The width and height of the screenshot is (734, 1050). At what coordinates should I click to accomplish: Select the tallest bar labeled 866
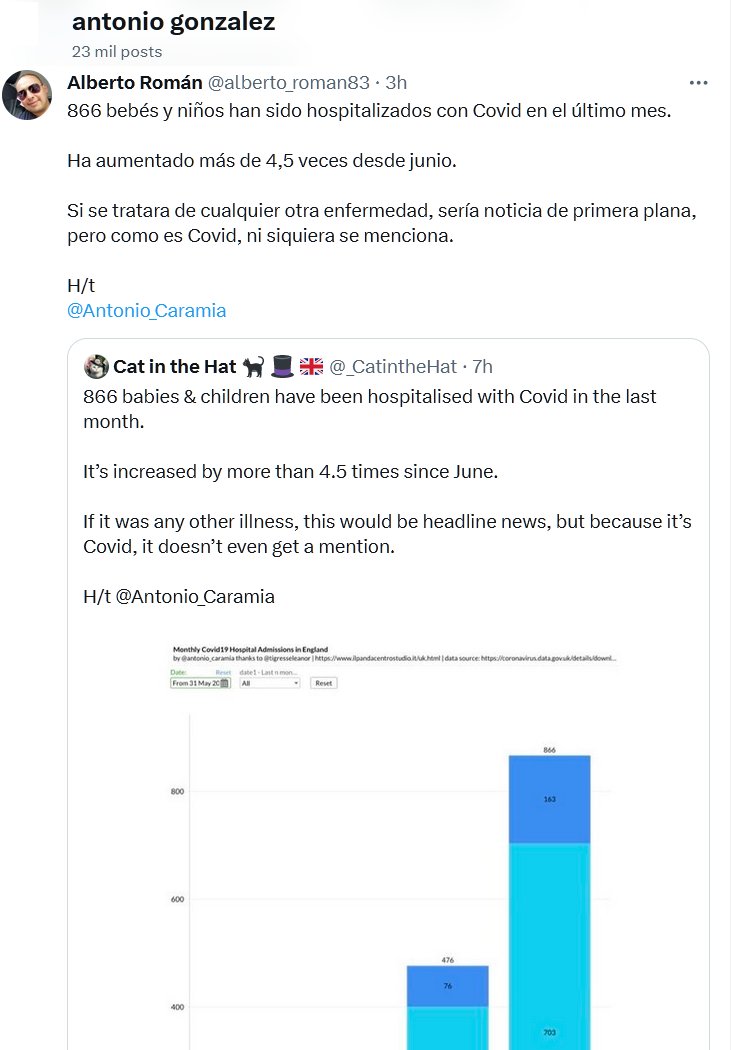point(549,900)
